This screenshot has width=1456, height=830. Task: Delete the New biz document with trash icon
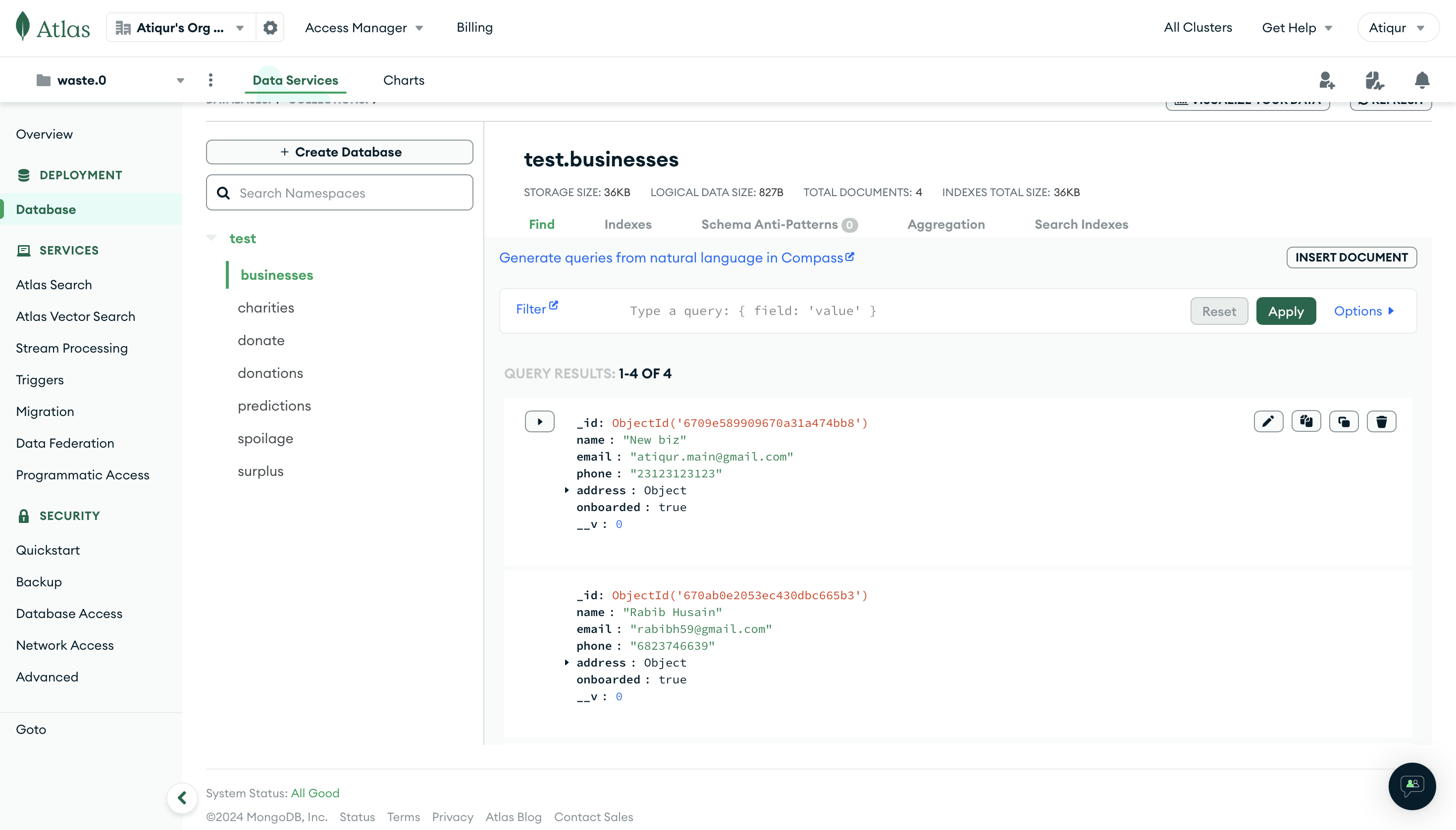[1381, 422]
